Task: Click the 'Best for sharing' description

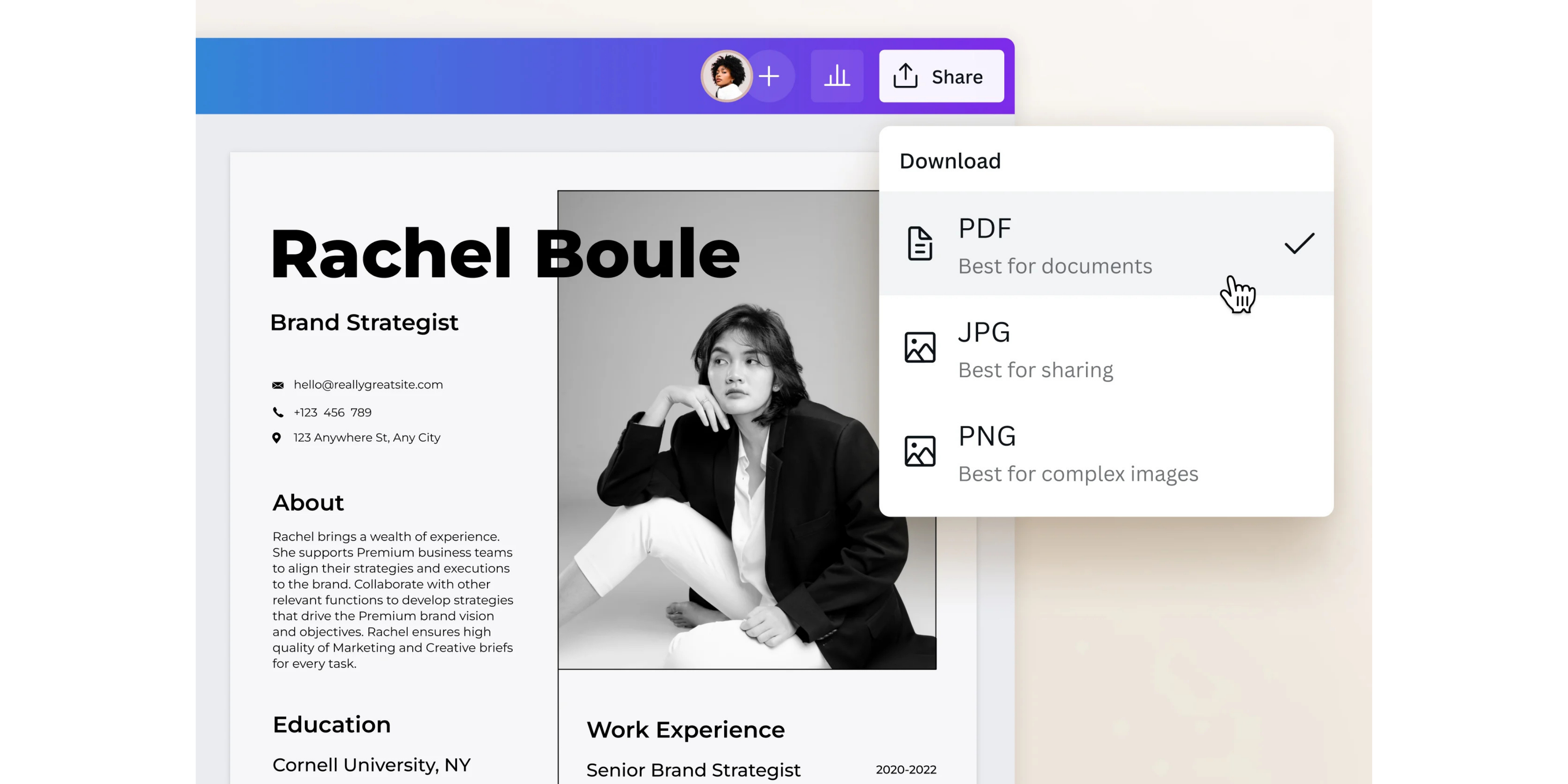Action: (1035, 370)
